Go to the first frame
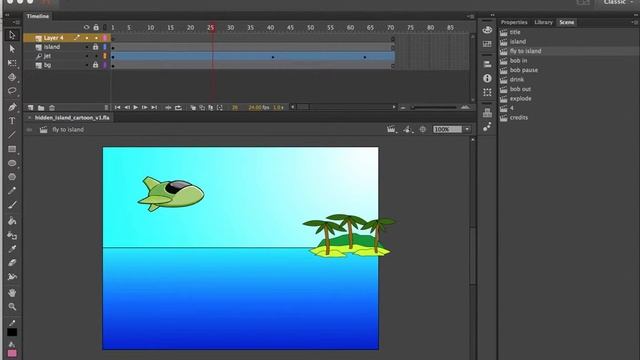 click(118, 108)
